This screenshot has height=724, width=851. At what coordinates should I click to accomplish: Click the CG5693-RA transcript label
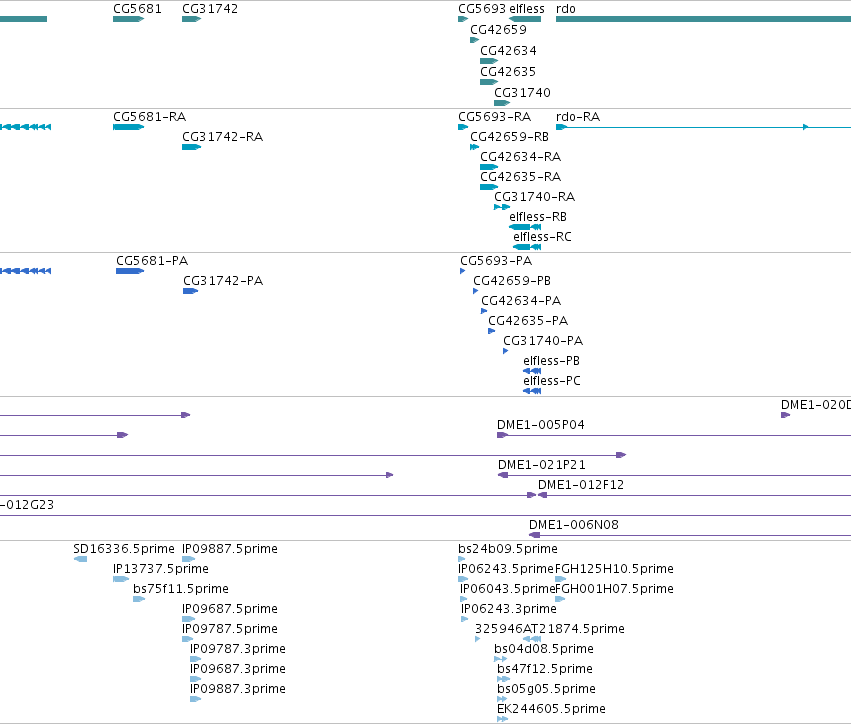tap(494, 117)
